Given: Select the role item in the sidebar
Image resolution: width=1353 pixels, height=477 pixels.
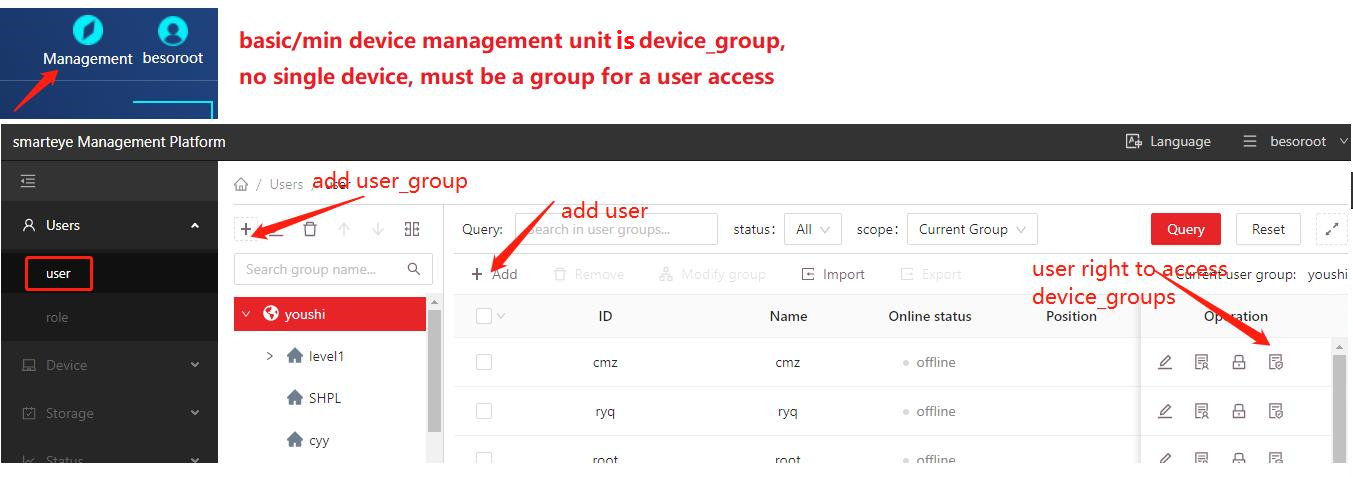Looking at the screenshot, I should point(57,317).
